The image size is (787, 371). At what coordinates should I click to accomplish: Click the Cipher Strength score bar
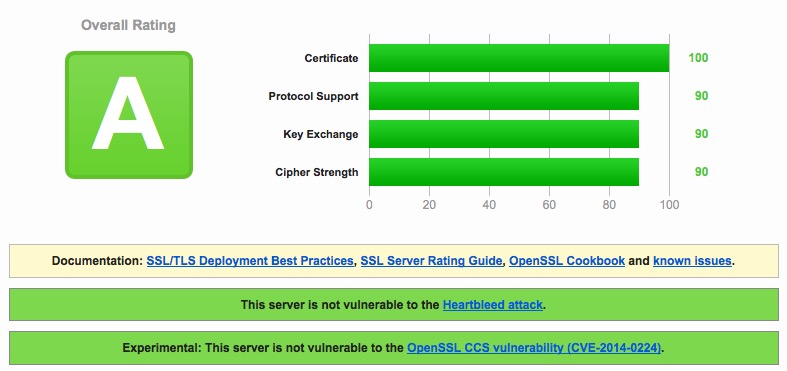(x=504, y=172)
